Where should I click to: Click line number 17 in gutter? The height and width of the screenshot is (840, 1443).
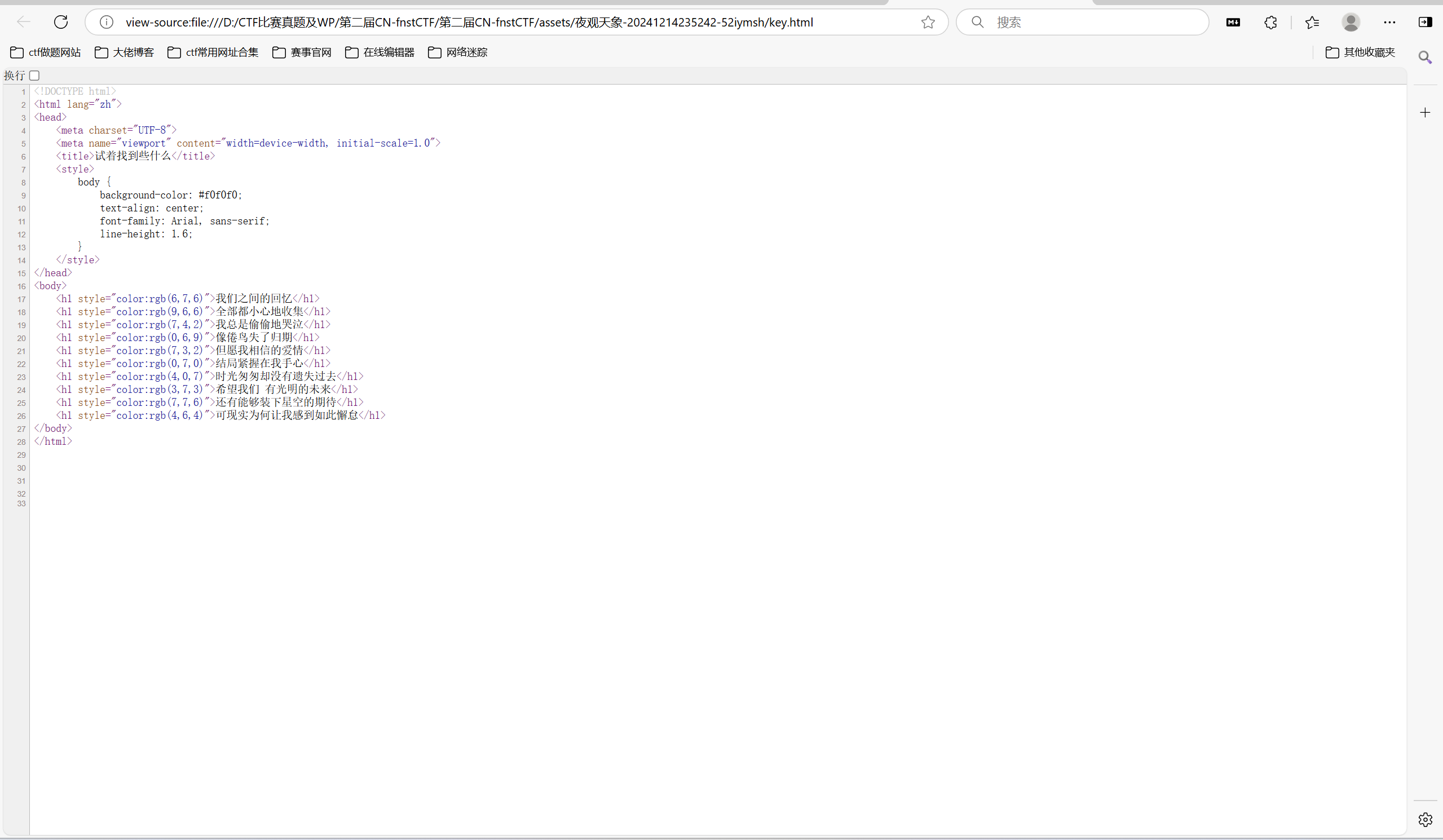pyautogui.click(x=22, y=299)
